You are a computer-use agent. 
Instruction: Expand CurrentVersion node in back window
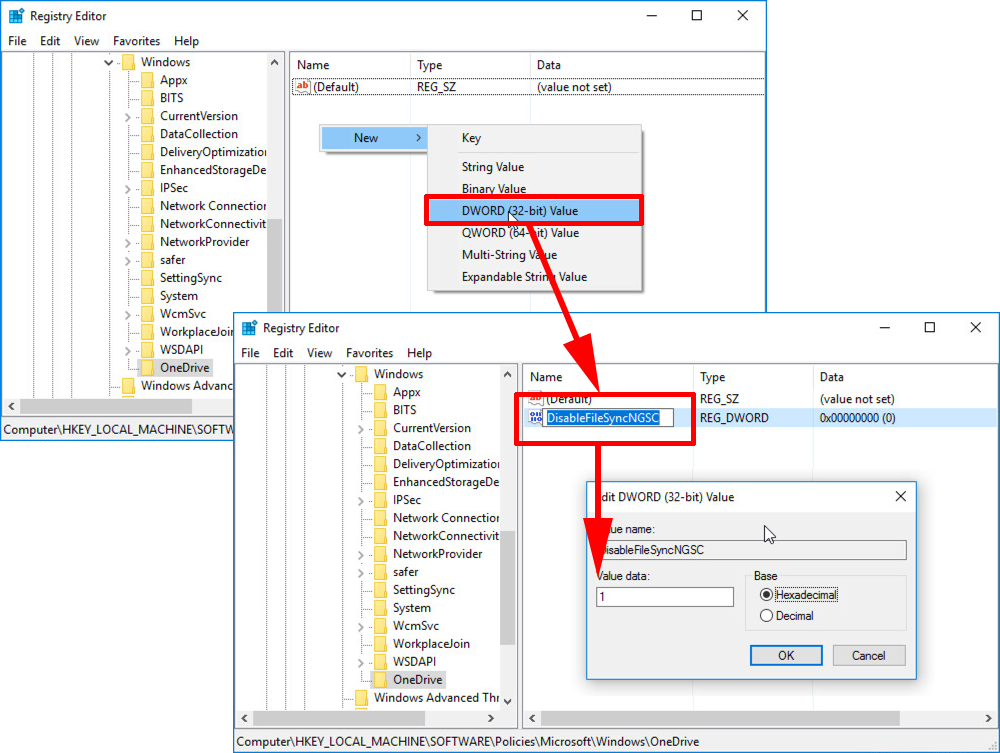click(128, 117)
